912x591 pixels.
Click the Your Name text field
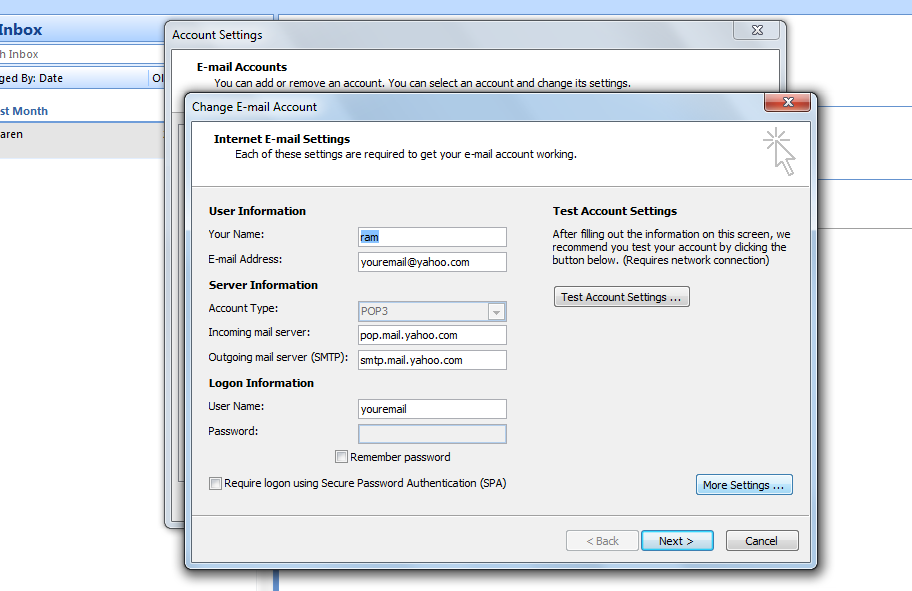click(432, 237)
